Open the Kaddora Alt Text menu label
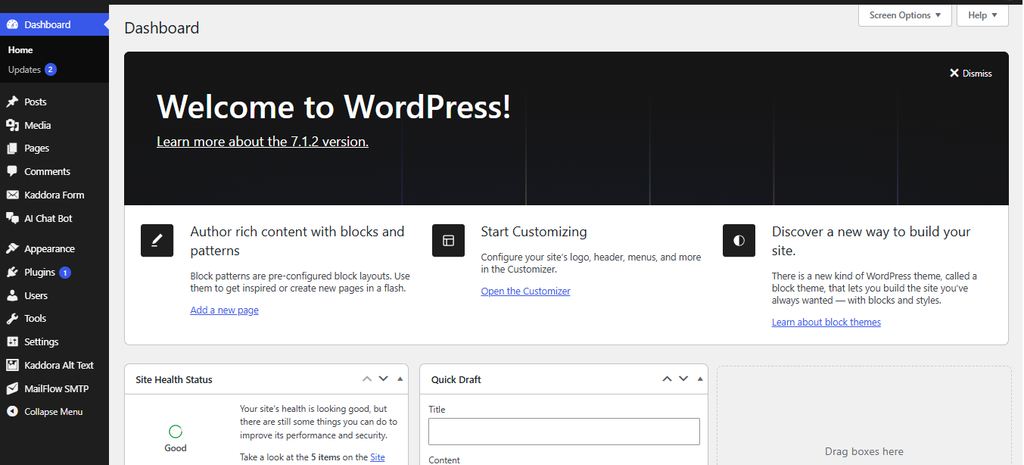The width and height of the screenshot is (1024, 465). pyautogui.click(x=59, y=365)
